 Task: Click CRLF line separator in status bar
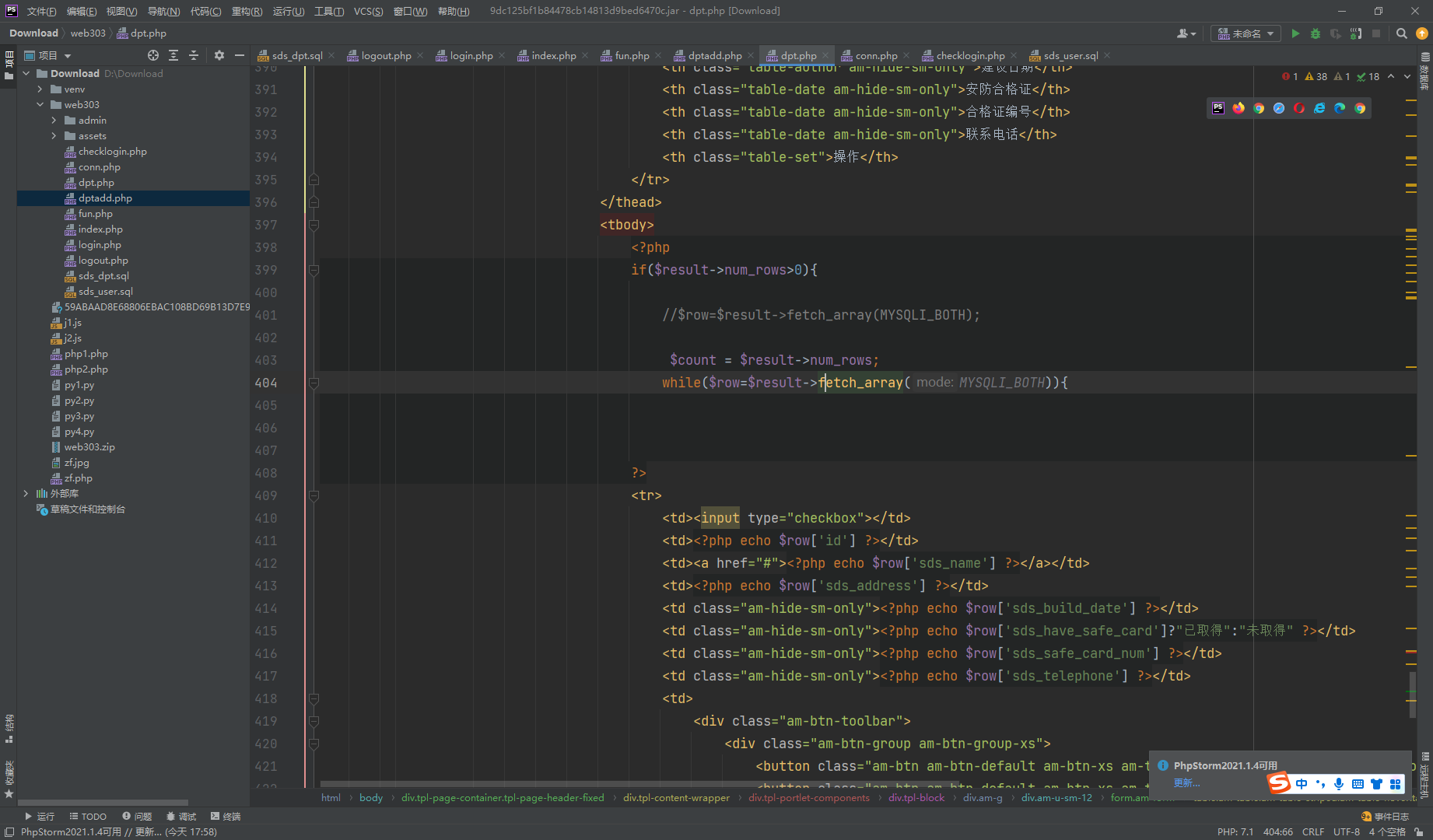point(1313,831)
